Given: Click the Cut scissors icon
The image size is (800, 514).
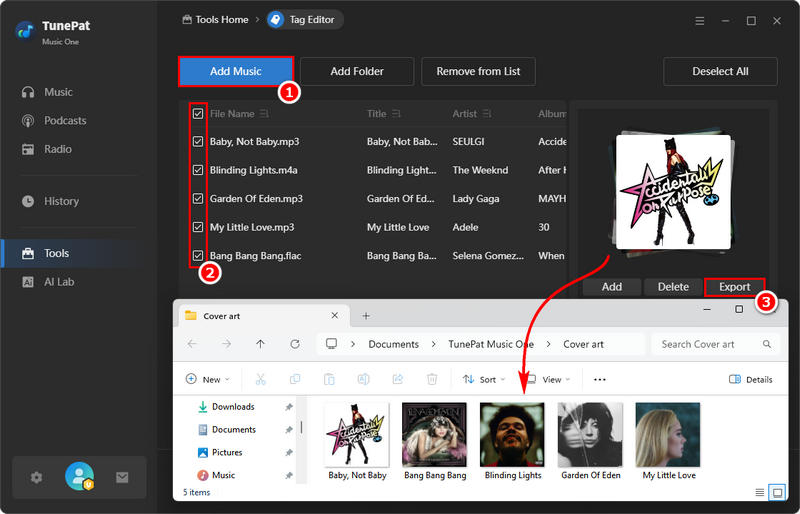Looking at the screenshot, I should click(261, 379).
